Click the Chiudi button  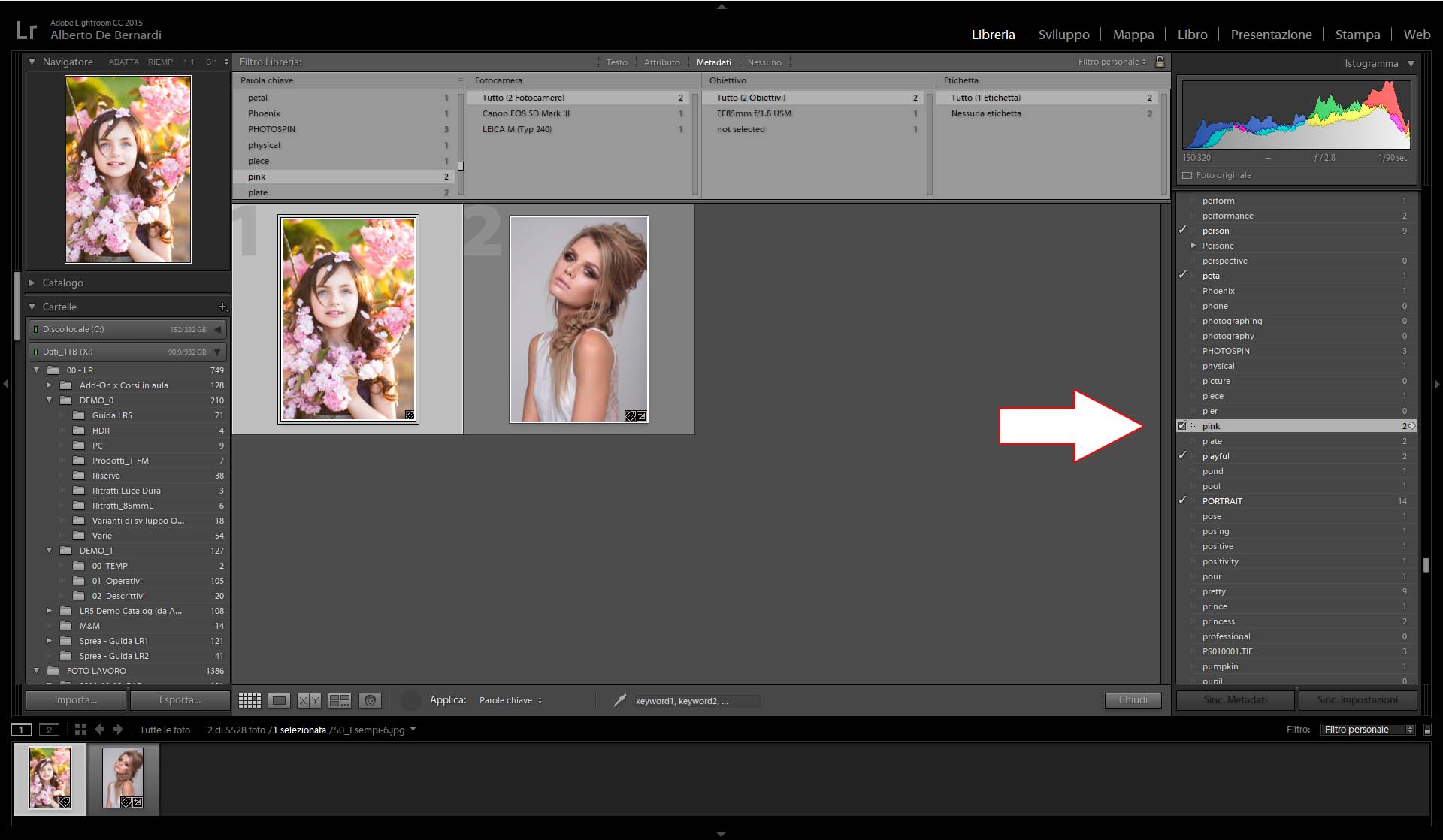tap(1133, 699)
